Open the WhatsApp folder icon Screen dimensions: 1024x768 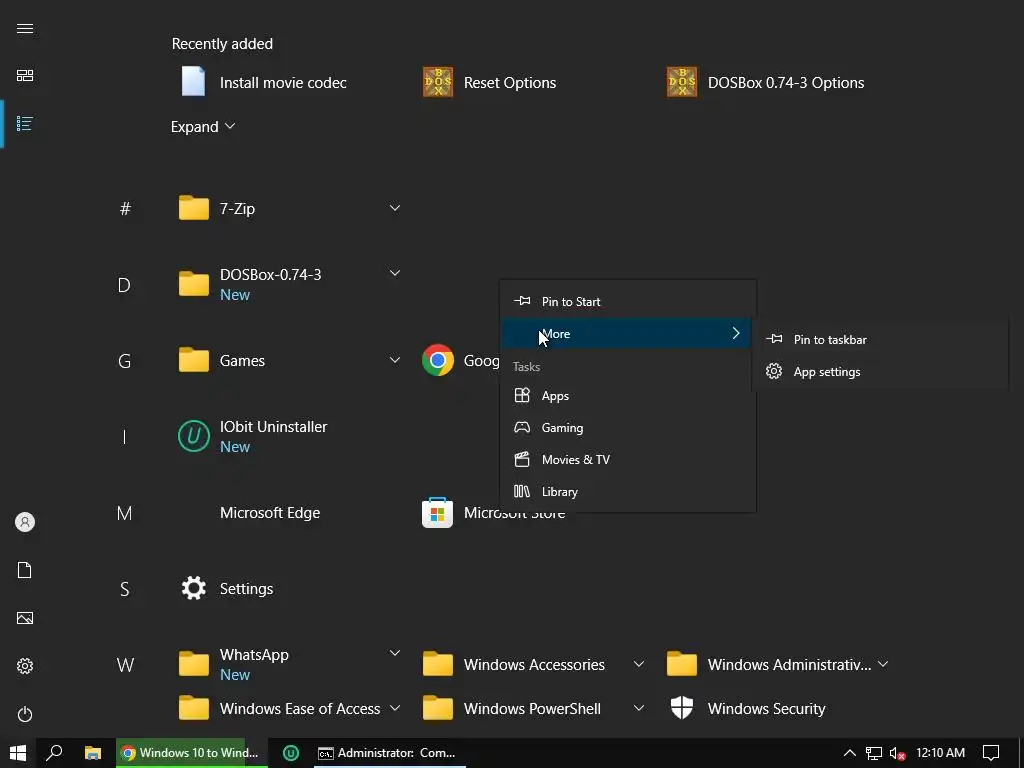[x=194, y=664]
